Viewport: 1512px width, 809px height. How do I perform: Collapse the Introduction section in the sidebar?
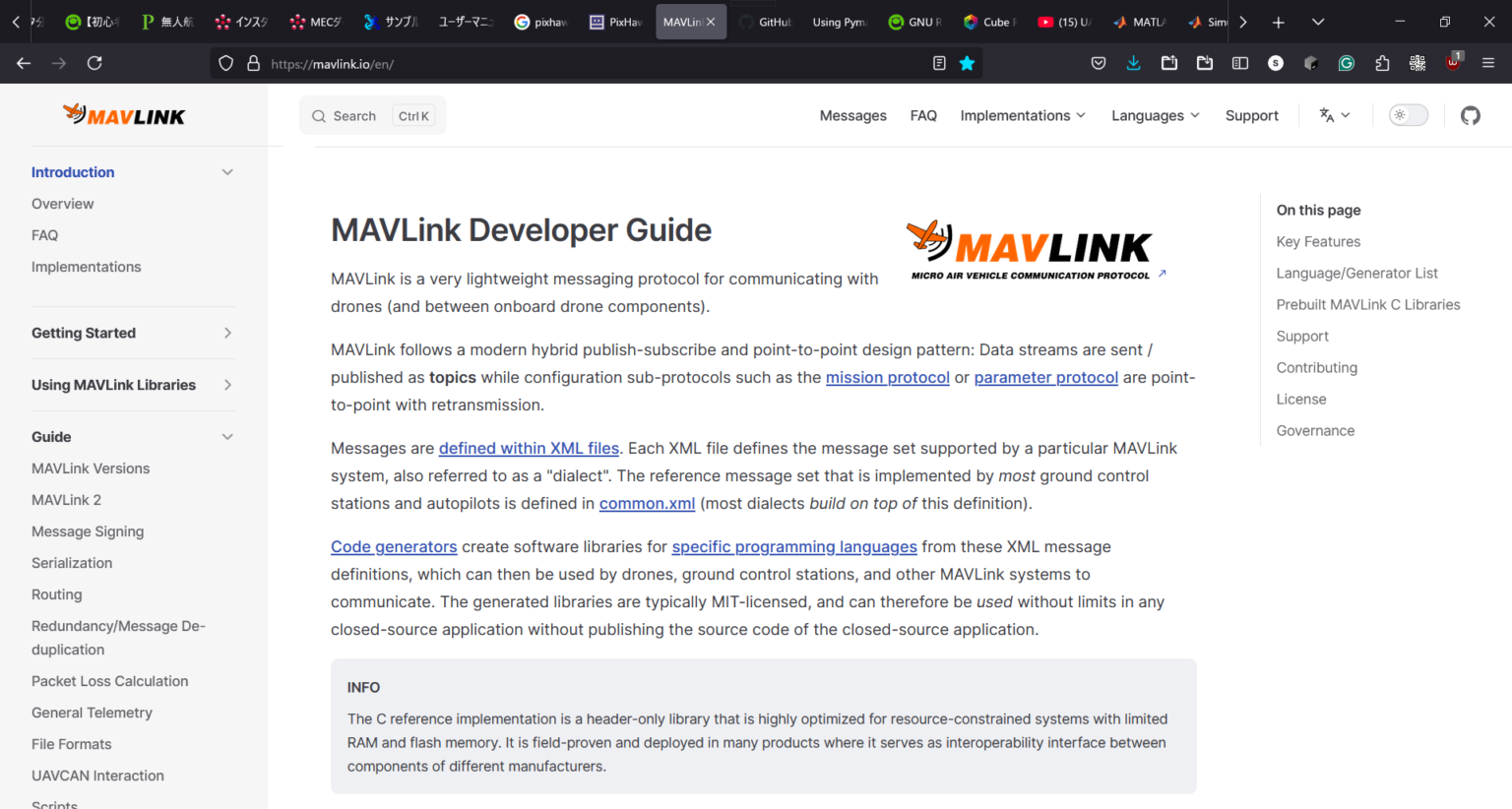[227, 171]
